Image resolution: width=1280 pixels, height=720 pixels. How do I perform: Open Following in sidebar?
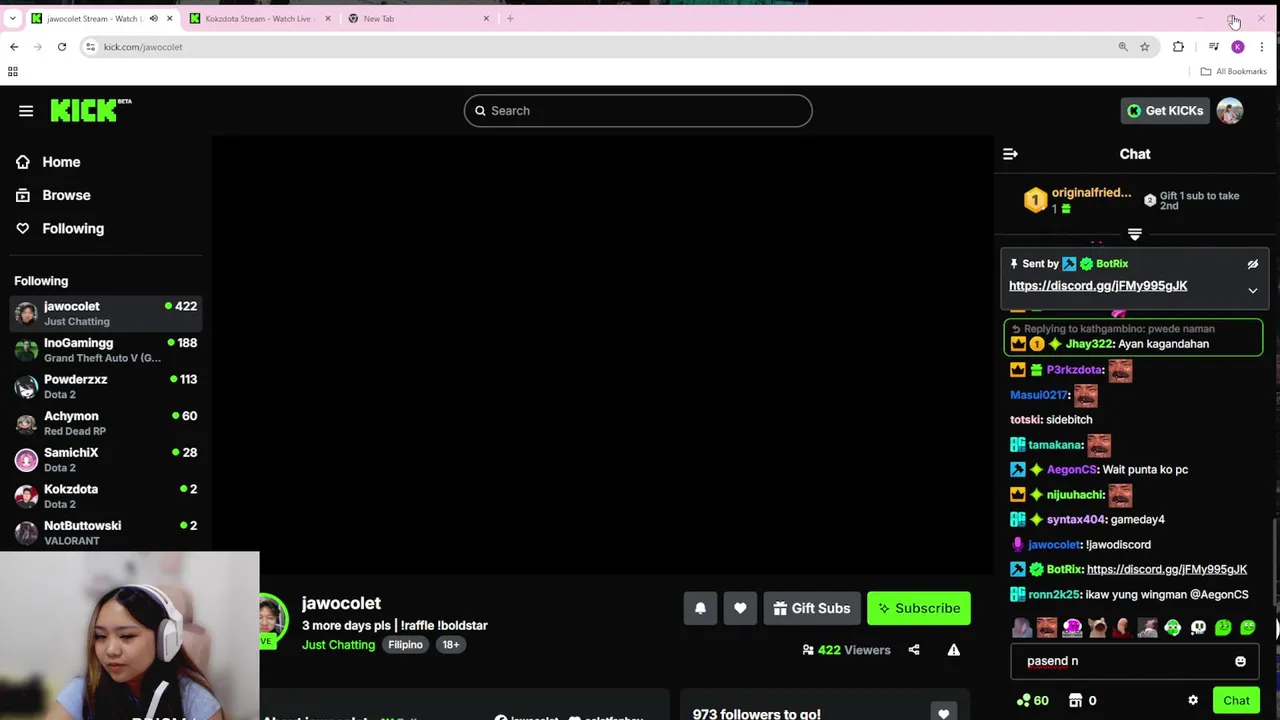click(x=72, y=228)
